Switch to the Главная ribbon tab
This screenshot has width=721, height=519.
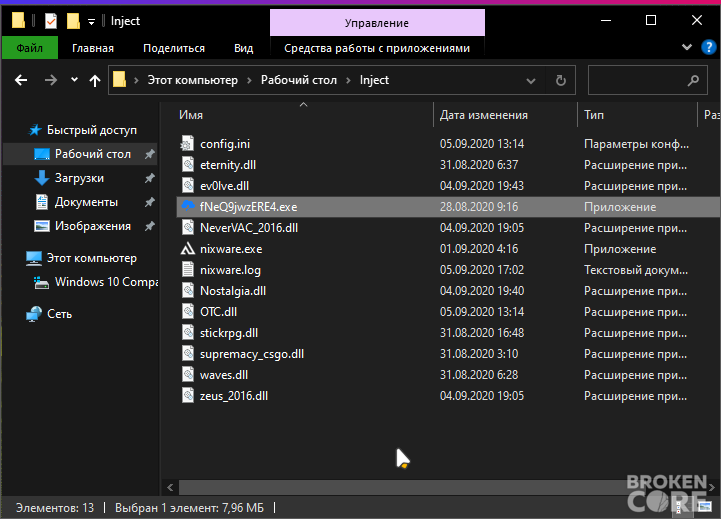93,48
